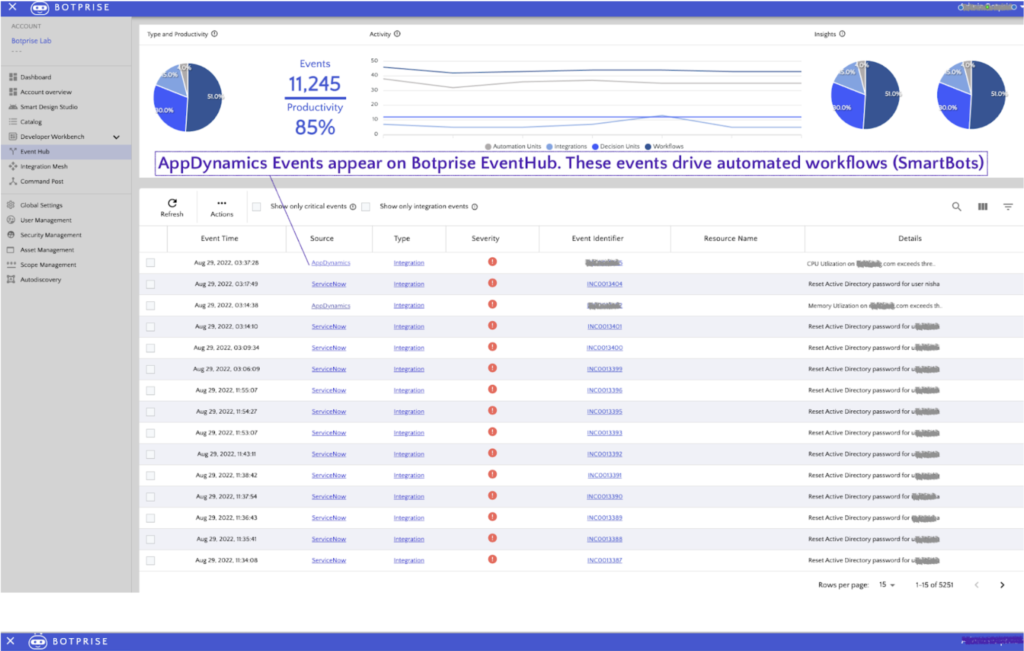Click the Autodiscovery icon
The height and width of the screenshot is (651, 1024).
coord(10,279)
